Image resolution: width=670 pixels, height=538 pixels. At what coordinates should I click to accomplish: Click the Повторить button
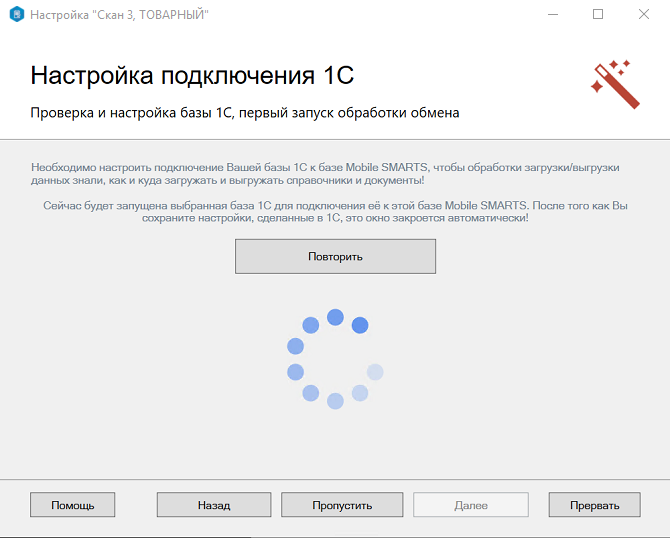click(335, 256)
